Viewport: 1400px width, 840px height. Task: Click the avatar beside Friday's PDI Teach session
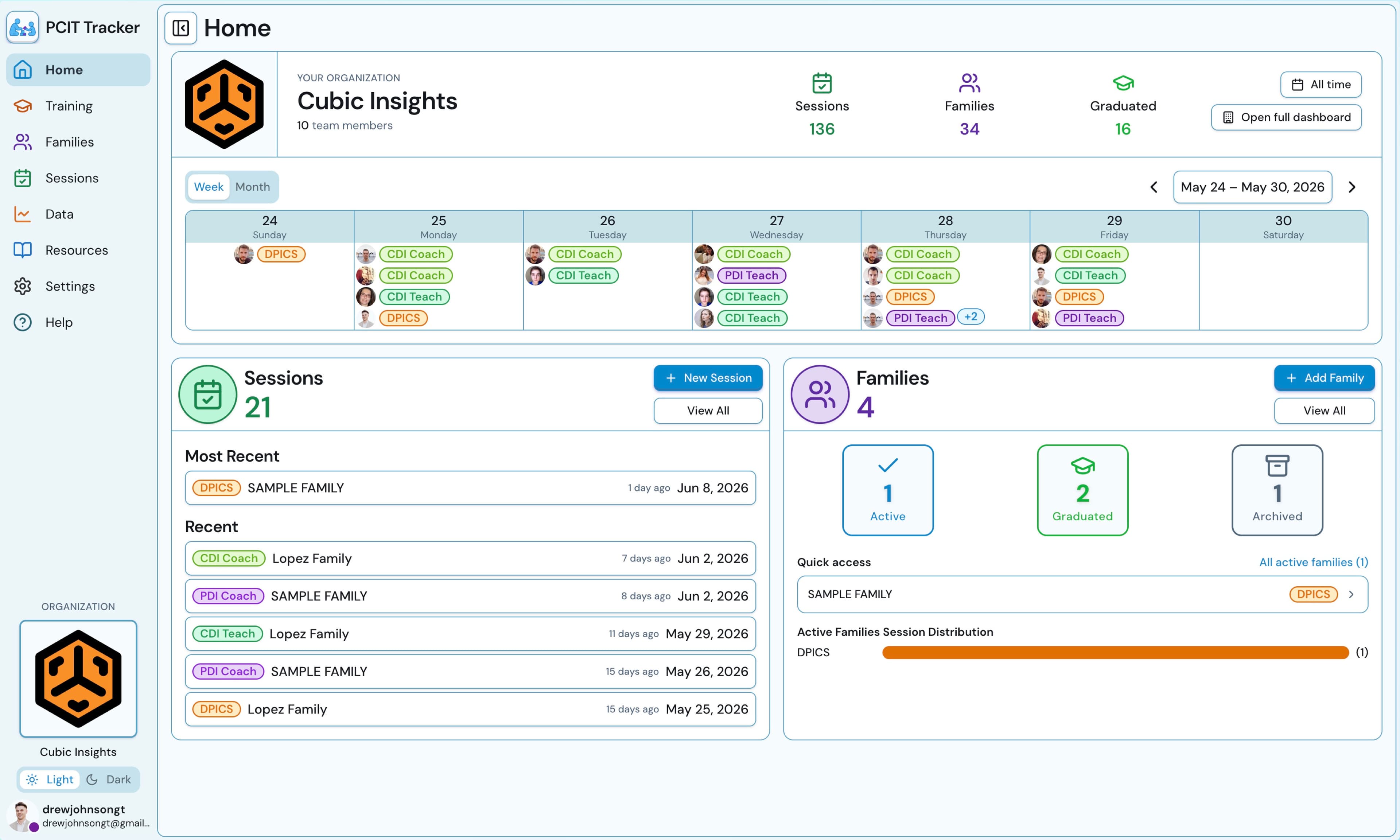pos(1042,318)
